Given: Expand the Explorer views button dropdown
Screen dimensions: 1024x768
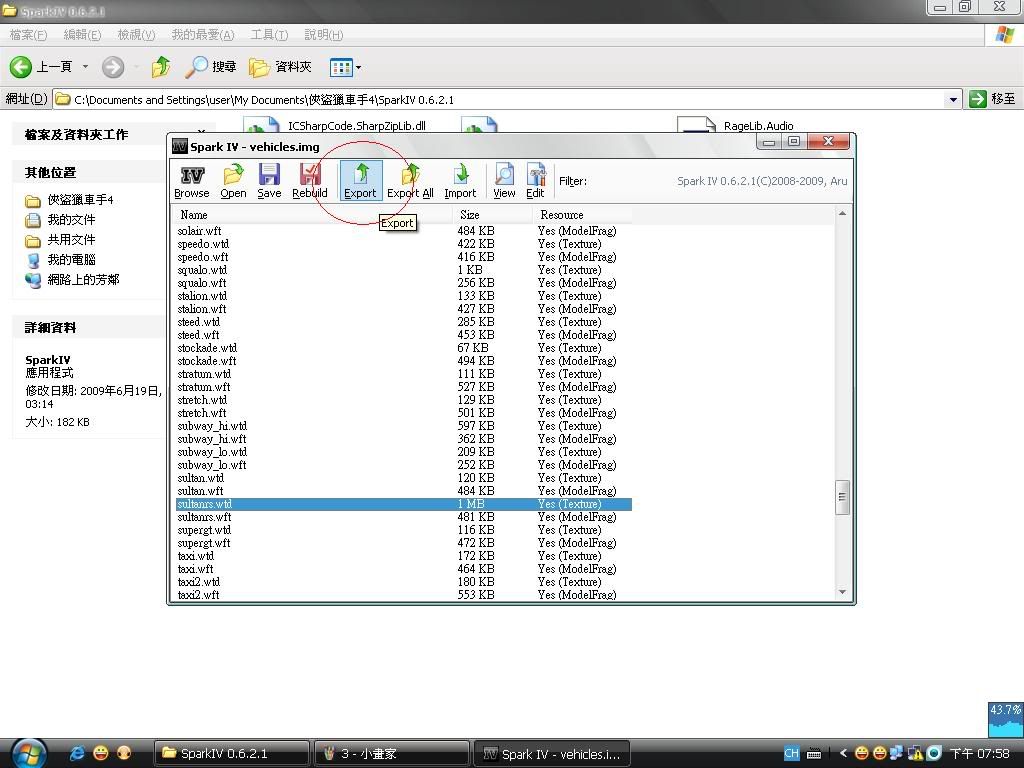Looking at the screenshot, I should tap(358, 68).
